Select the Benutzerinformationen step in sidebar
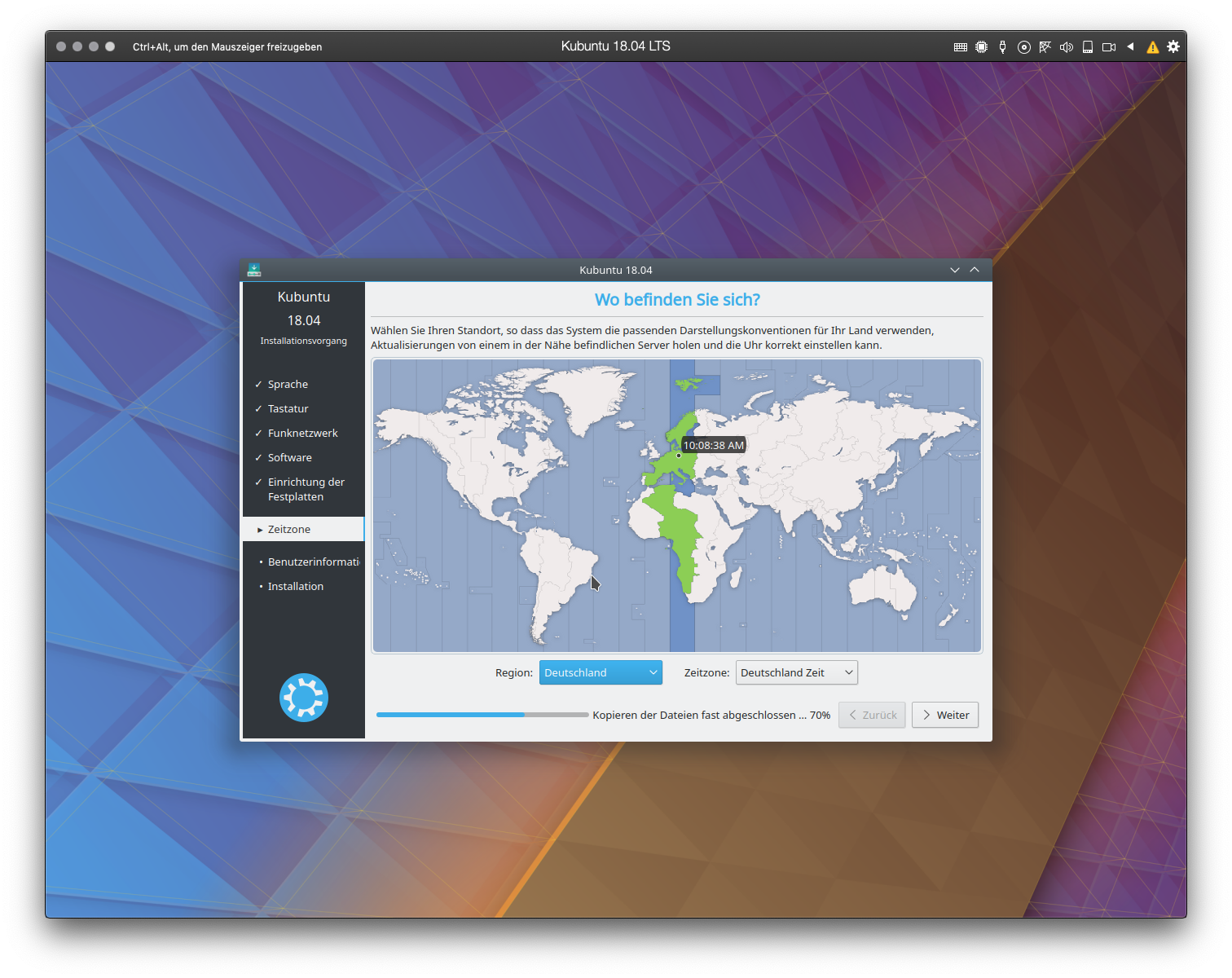Viewport: 1232px width, 978px height. tap(313, 562)
